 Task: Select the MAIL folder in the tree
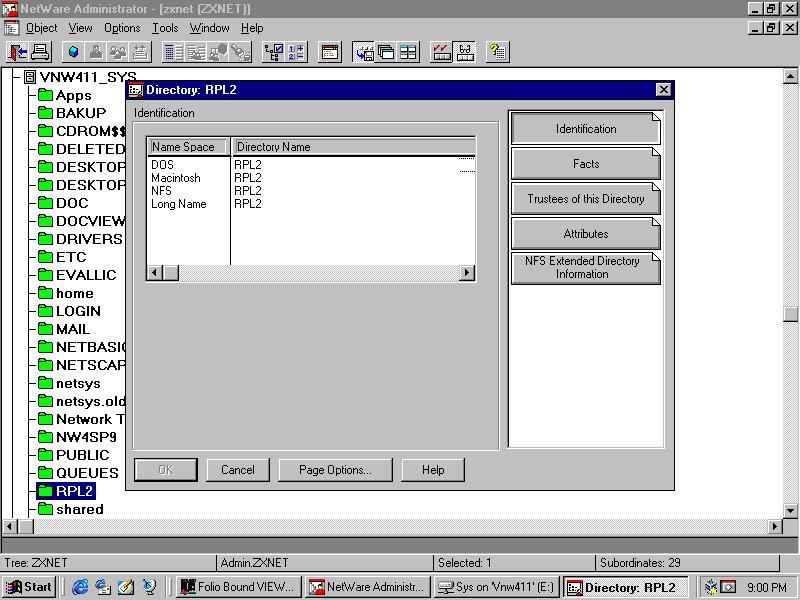(64, 329)
